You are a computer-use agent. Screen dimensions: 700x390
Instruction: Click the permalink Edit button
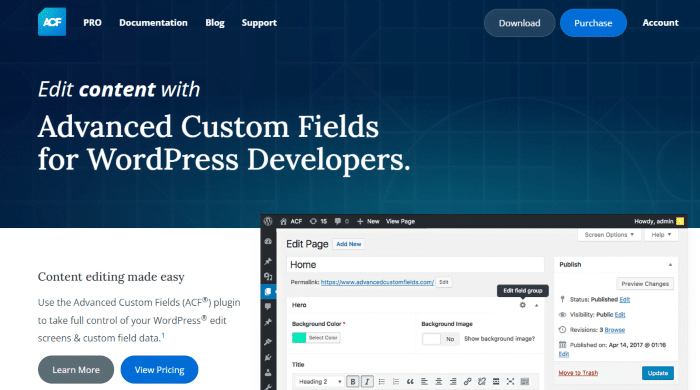444,282
